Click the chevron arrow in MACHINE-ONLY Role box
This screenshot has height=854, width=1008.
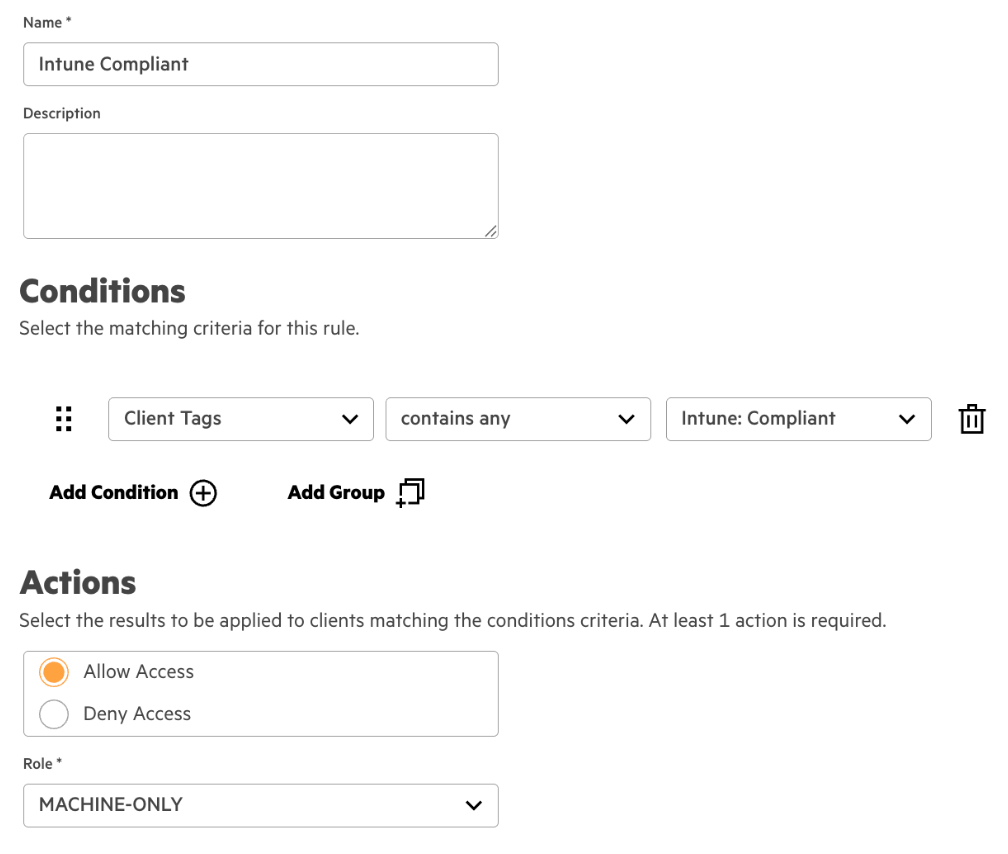point(474,805)
